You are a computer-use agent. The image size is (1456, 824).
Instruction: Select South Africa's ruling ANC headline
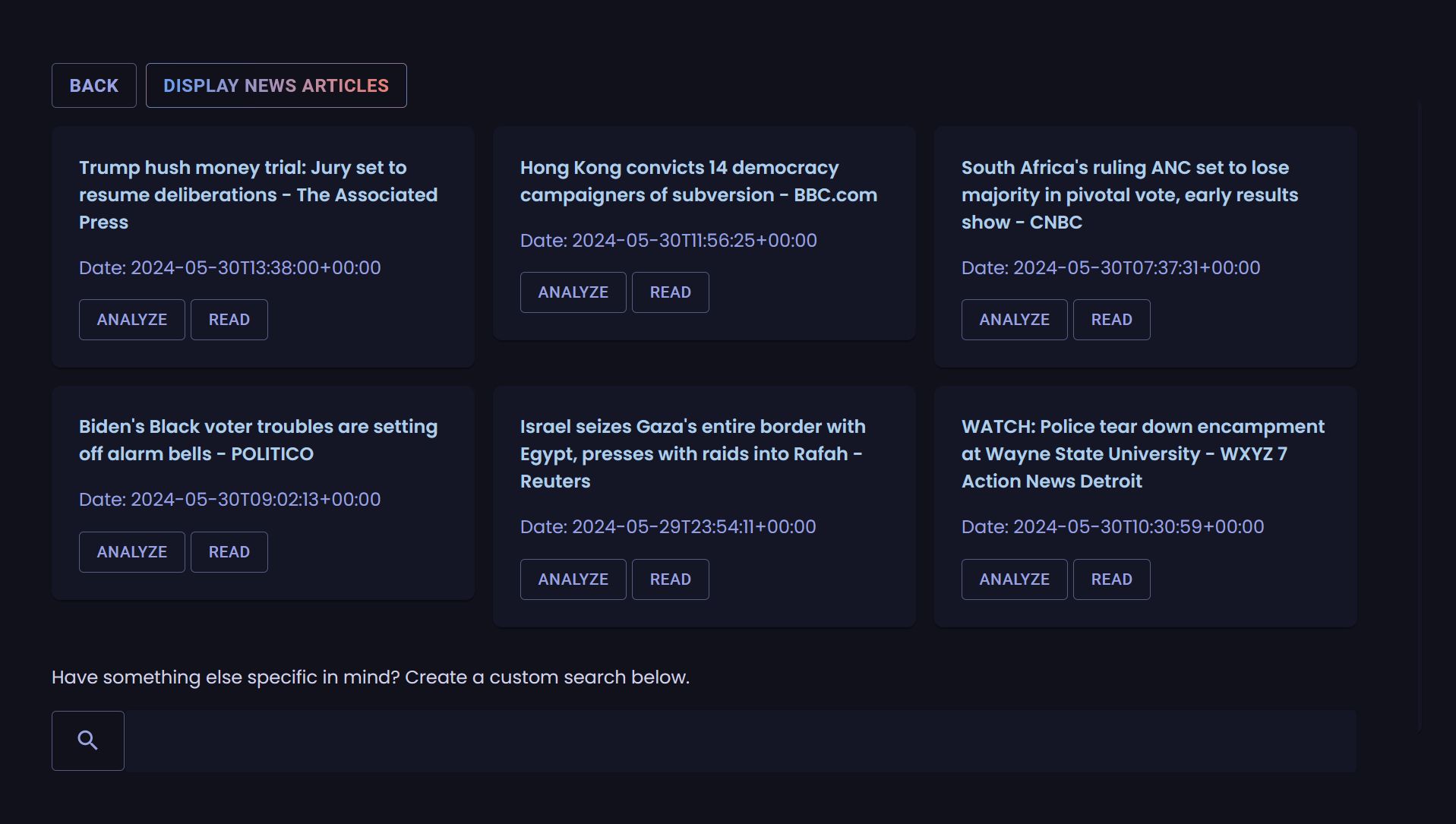click(x=1130, y=195)
